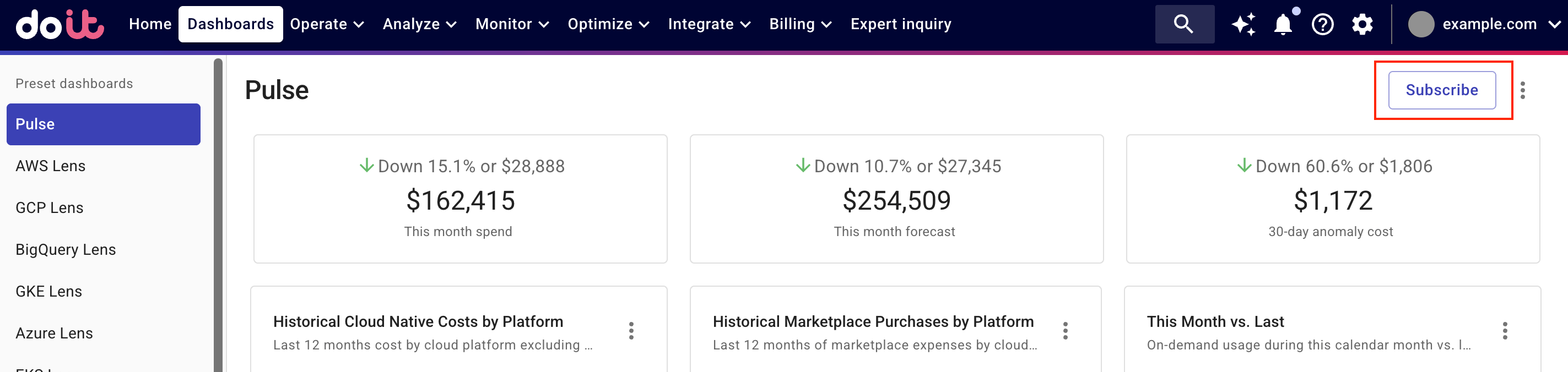The width and height of the screenshot is (1568, 372).
Task: Click the DoiT logo
Action: point(60,24)
